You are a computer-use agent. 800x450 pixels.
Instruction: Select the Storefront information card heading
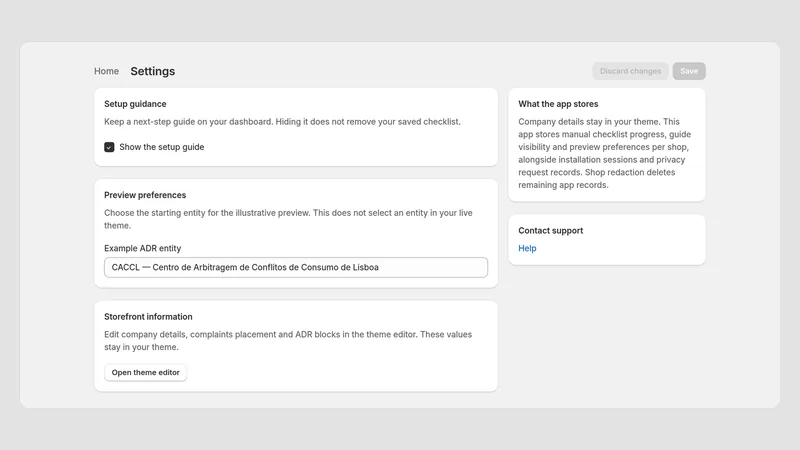coord(148,316)
